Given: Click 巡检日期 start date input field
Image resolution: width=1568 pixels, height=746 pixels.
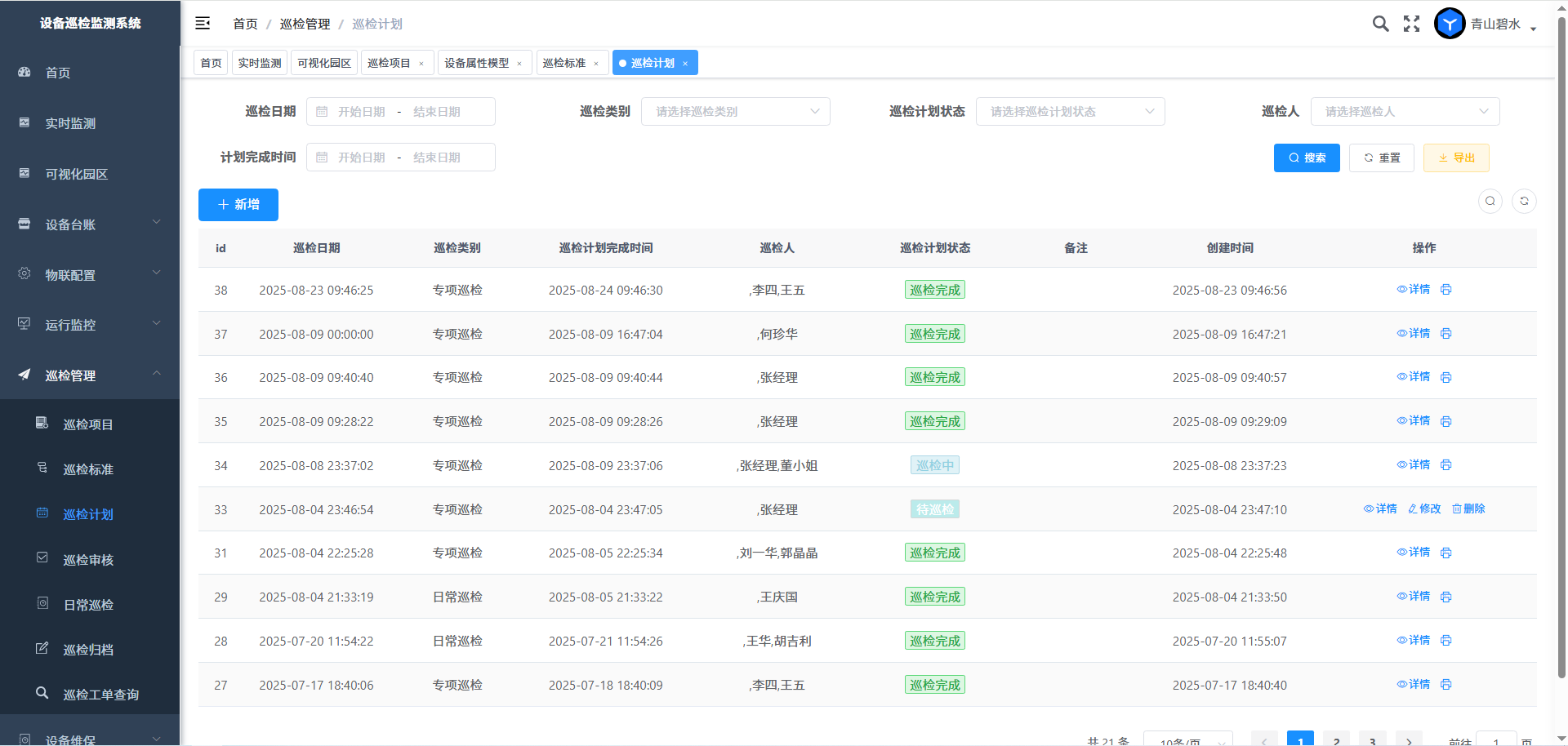Looking at the screenshot, I should 361,112.
